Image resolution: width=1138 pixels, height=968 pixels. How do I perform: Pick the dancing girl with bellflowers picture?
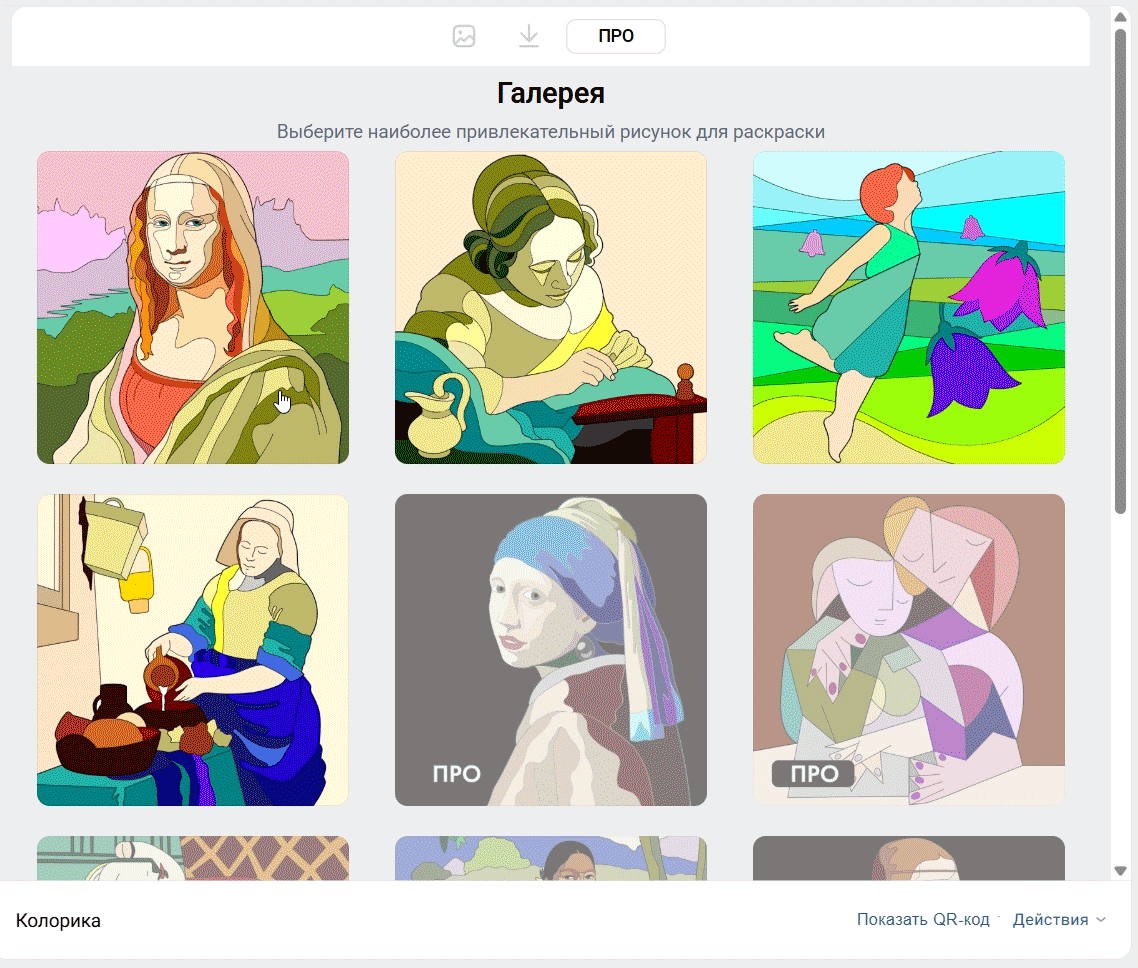point(909,308)
